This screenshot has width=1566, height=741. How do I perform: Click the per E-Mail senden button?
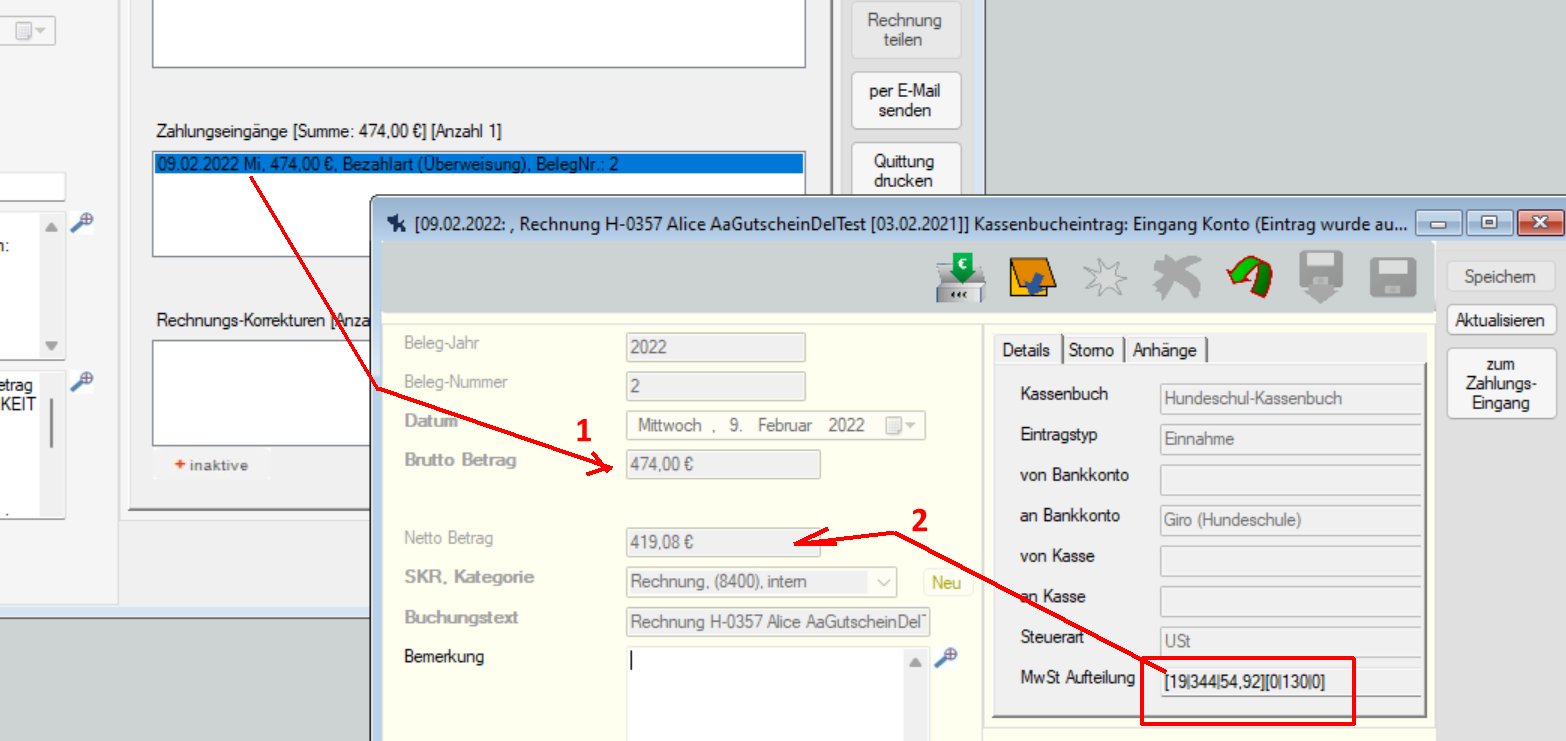pos(905,100)
